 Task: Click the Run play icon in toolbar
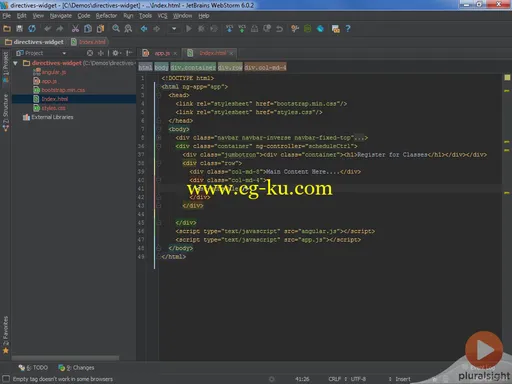click(189, 29)
